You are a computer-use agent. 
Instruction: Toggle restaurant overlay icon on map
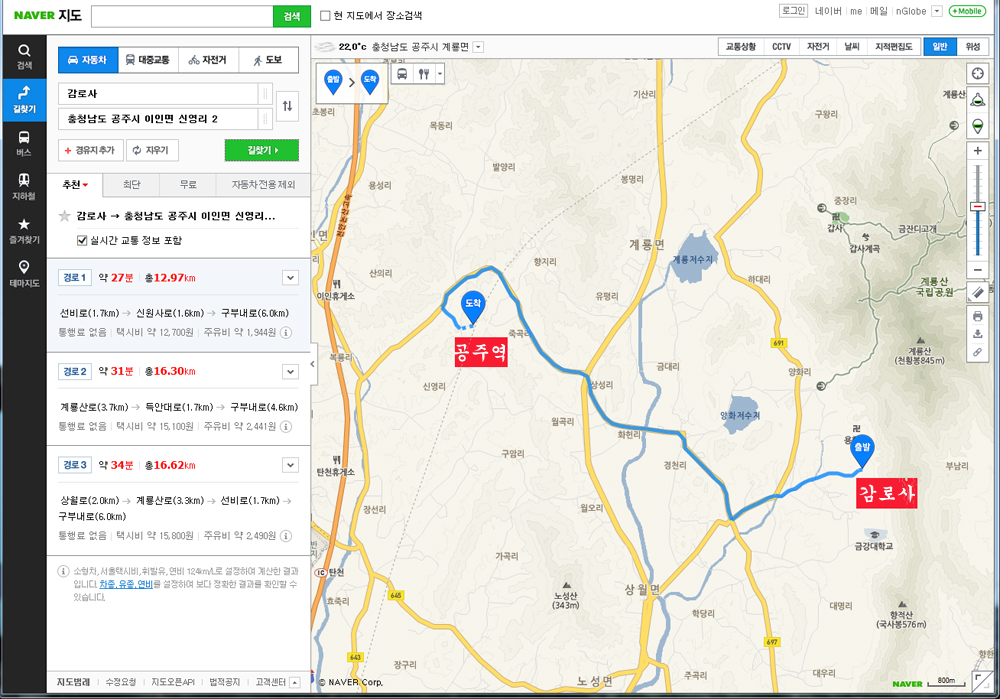pos(424,74)
